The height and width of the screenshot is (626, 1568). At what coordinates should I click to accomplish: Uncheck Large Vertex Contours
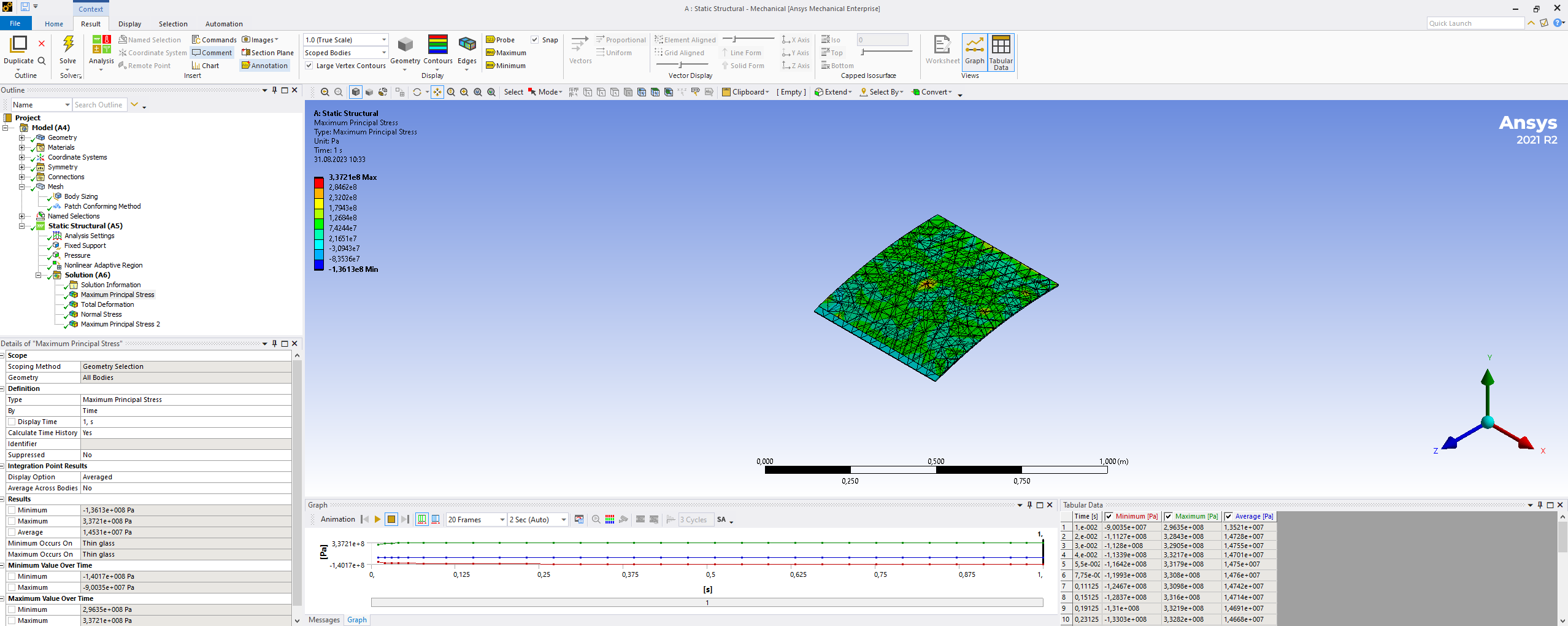coord(309,66)
